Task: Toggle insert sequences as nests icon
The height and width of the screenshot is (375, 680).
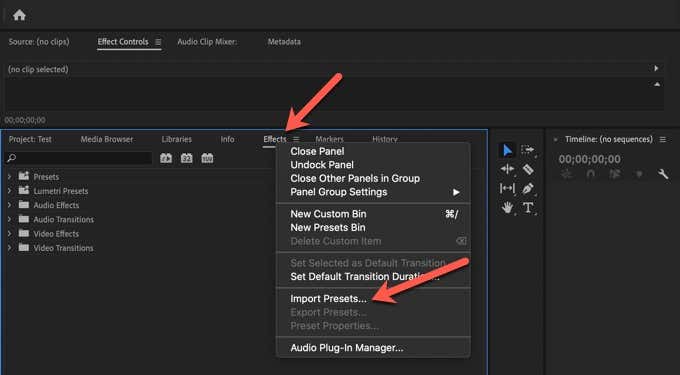Action: (x=566, y=174)
